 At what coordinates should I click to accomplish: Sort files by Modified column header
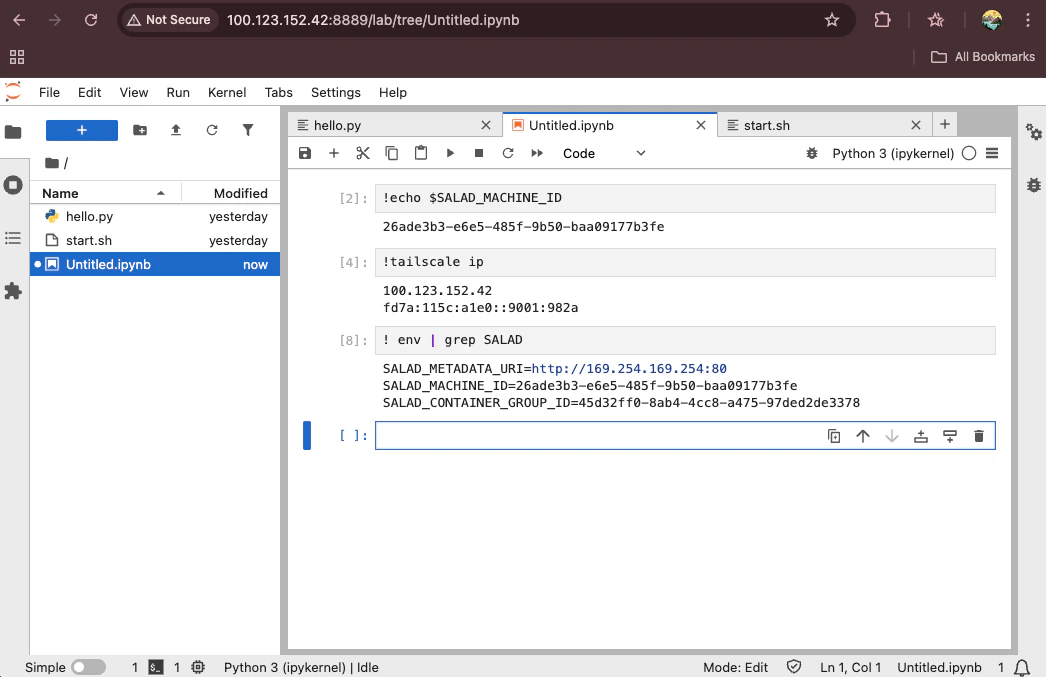pyautogui.click(x=231, y=193)
